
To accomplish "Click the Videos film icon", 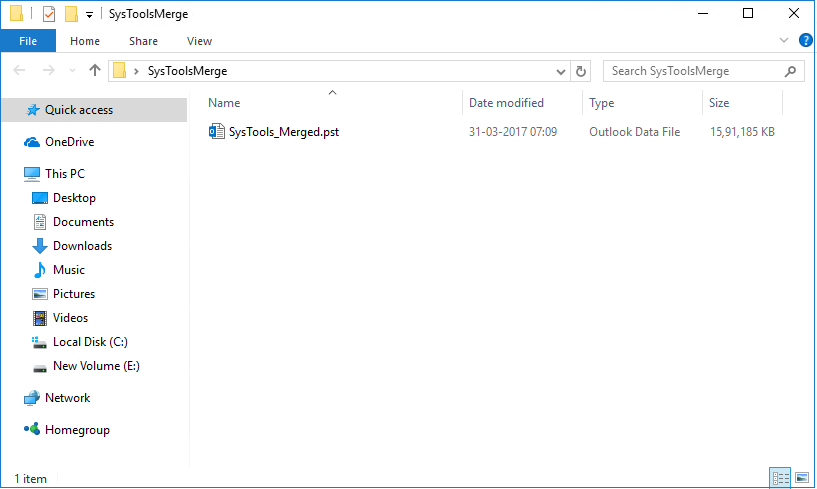I will (x=40, y=318).
